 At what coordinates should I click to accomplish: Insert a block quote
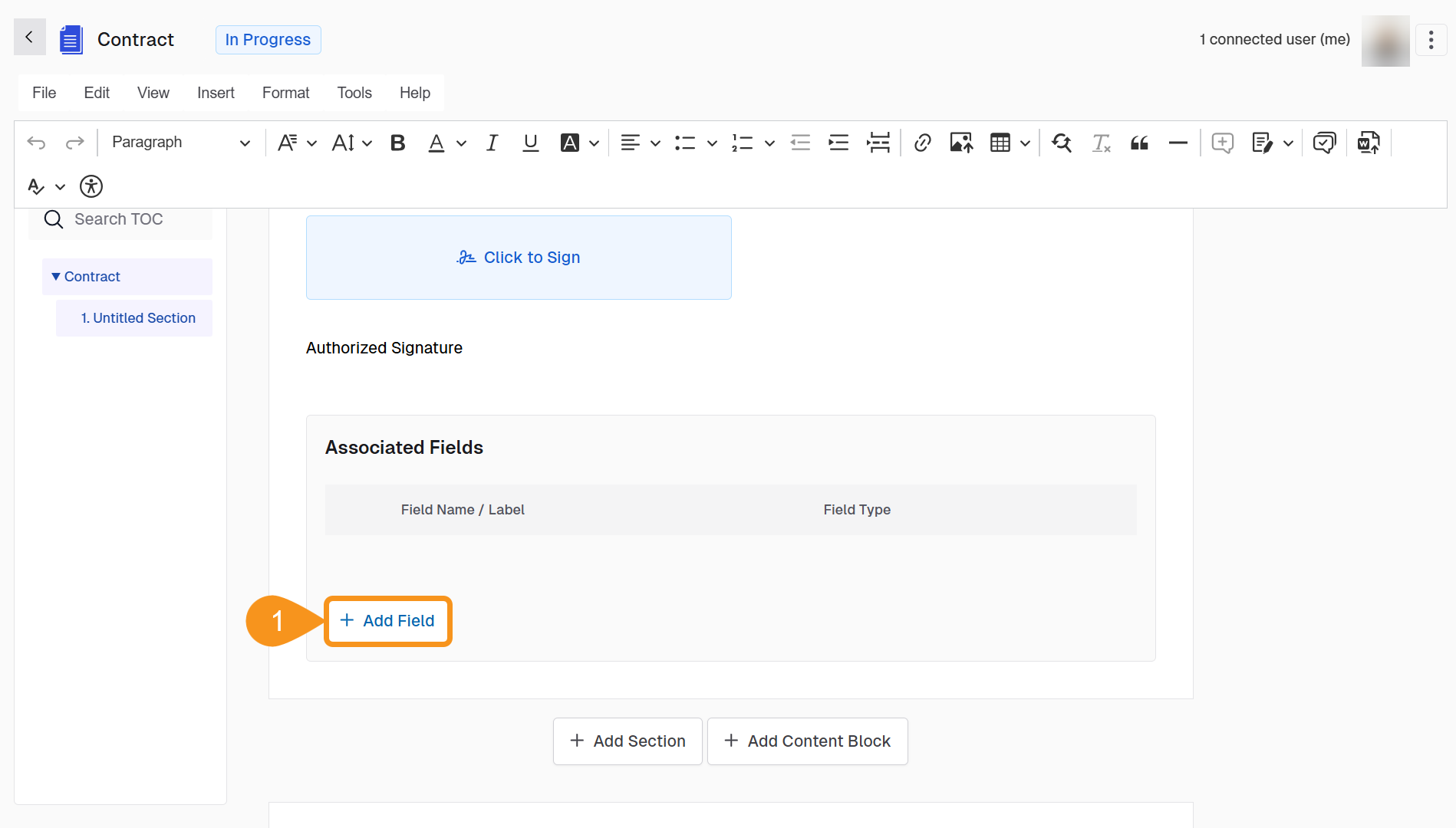click(1139, 143)
